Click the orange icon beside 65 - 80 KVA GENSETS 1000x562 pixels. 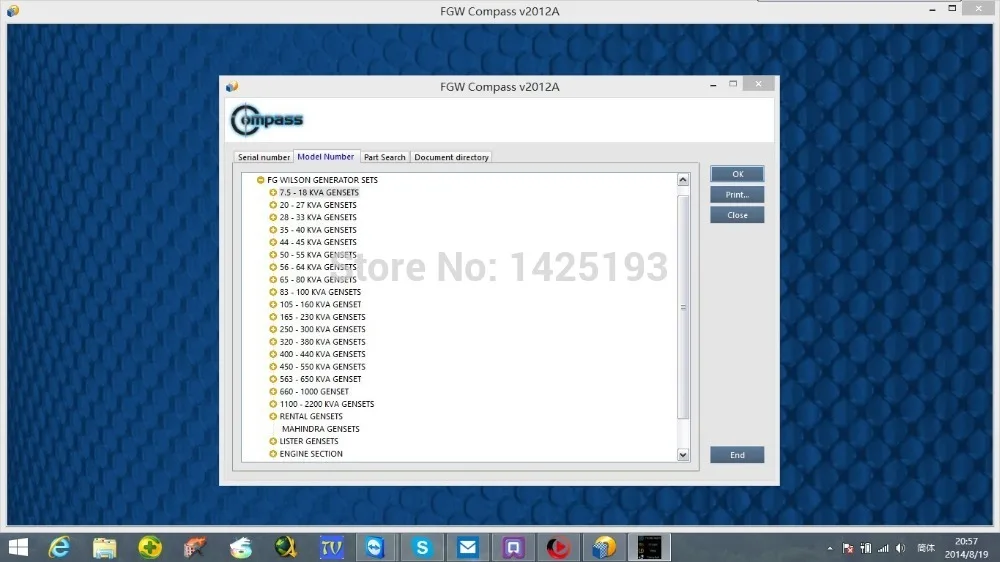(x=273, y=279)
